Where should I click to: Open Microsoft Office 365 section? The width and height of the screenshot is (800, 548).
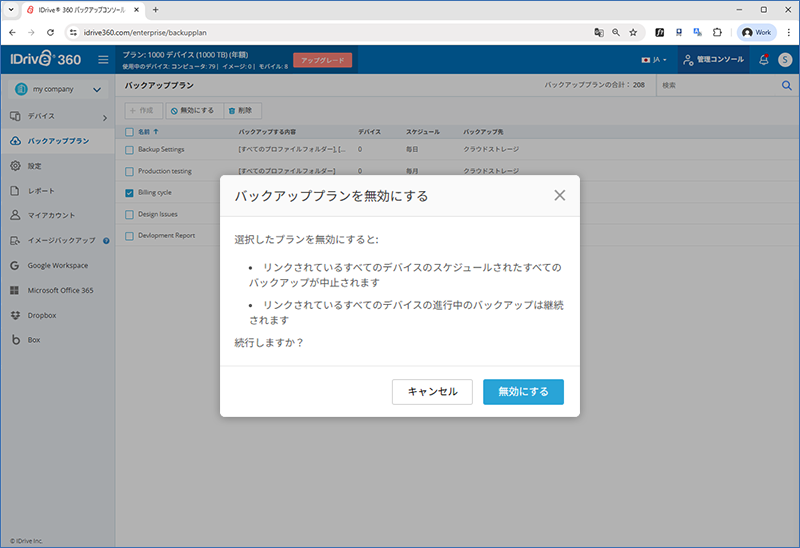click(x=60, y=290)
